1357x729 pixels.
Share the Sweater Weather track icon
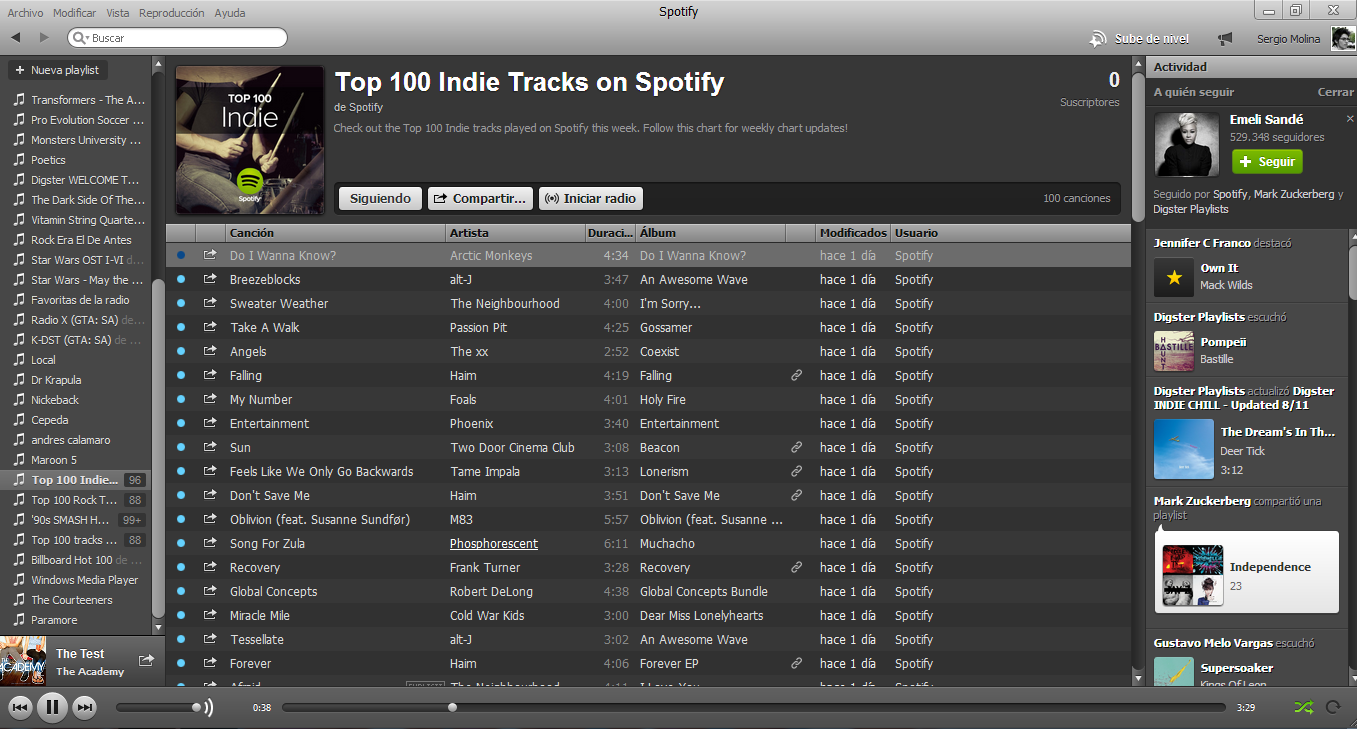tap(210, 303)
